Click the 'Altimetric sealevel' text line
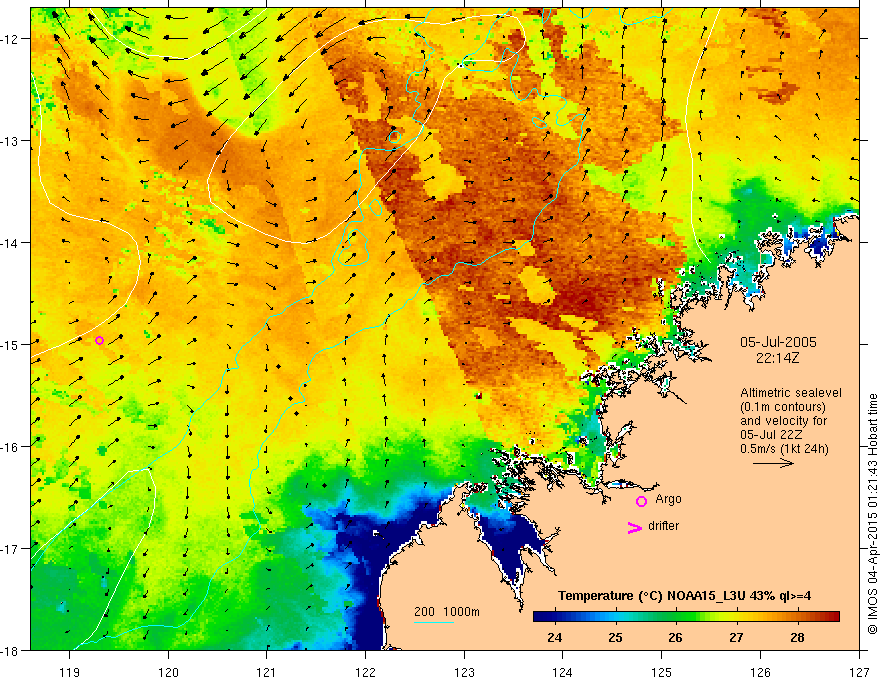The height and width of the screenshot is (680, 880). pos(791,393)
